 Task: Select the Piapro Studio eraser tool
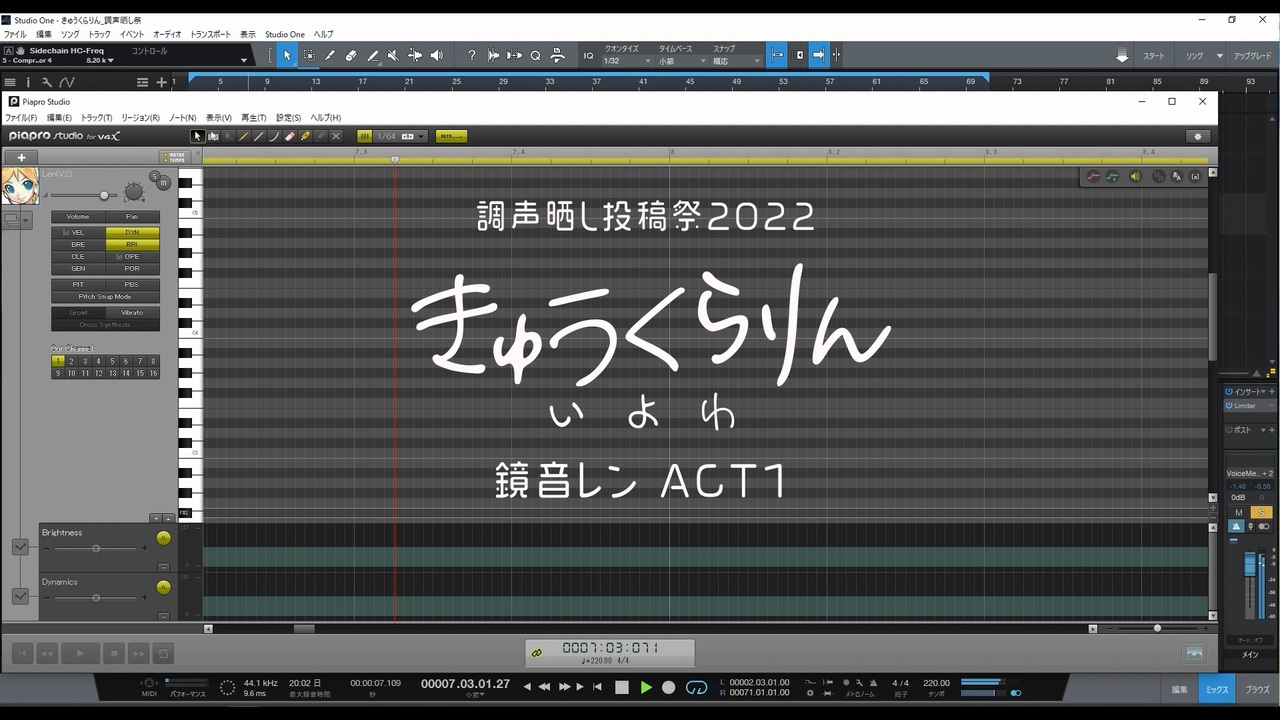pyautogui.click(x=290, y=136)
